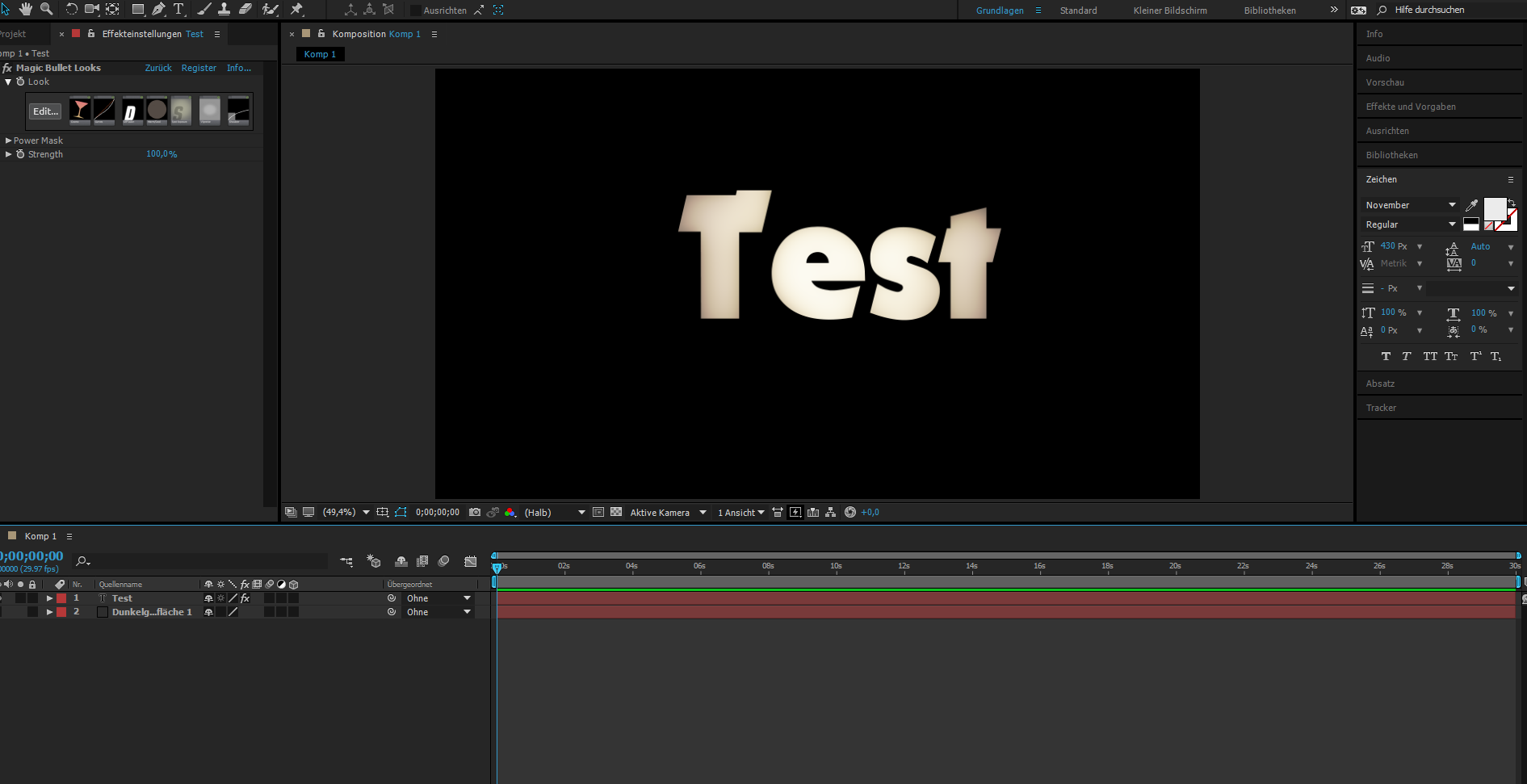The width and height of the screenshot is (1527, 784).
Task: Expand the Test layer properties
Action: pos(49,598)
